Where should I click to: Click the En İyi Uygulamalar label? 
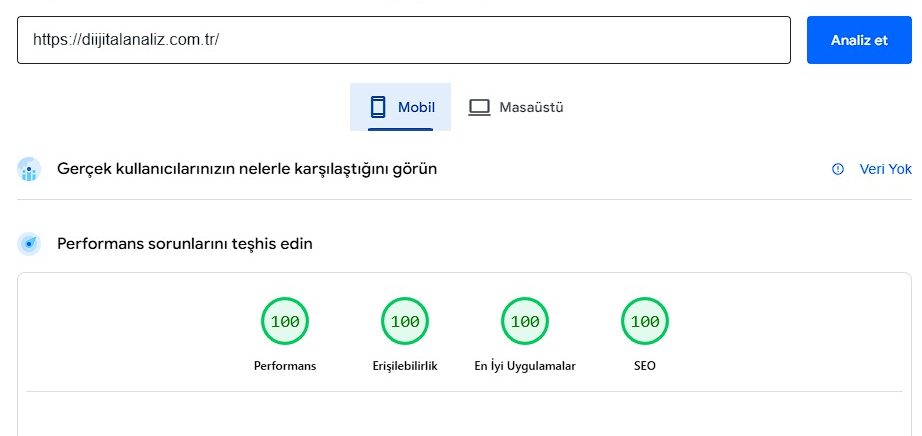click(525, 366)
